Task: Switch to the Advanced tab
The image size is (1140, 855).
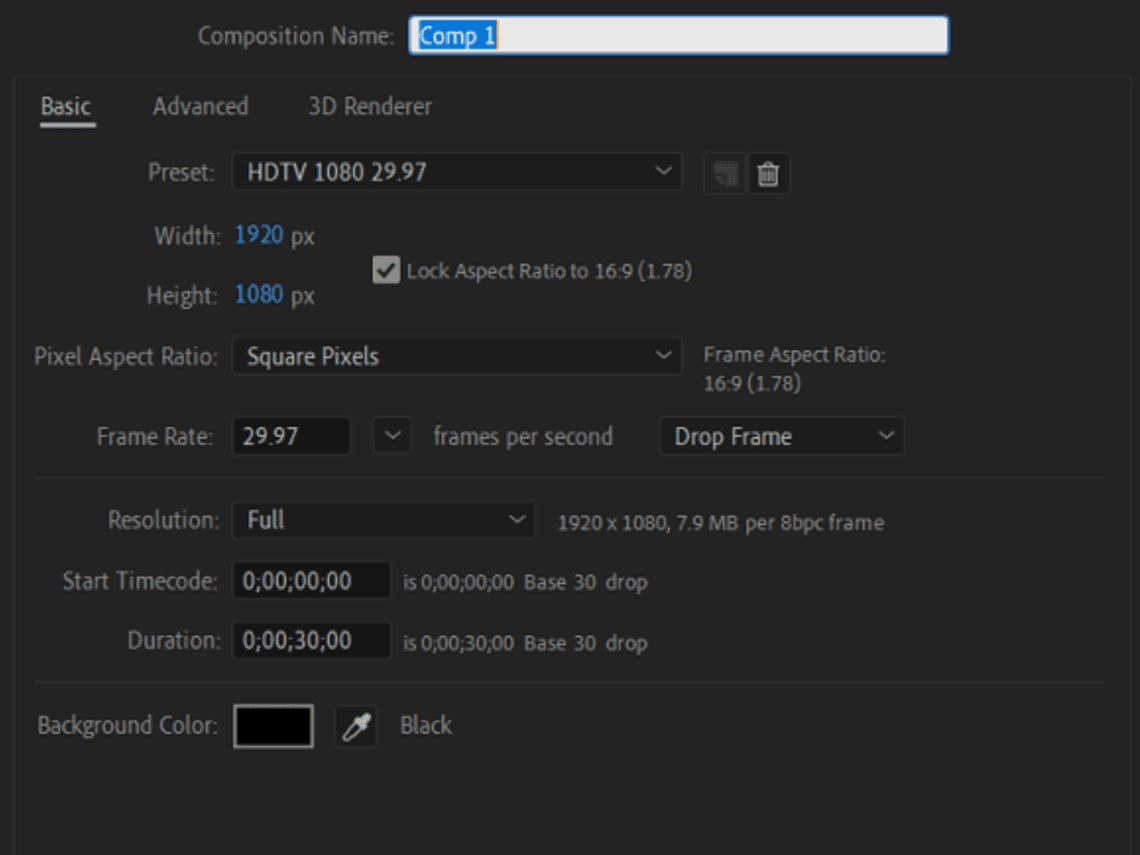Action: pyautogui.click(x=200, y=106)
